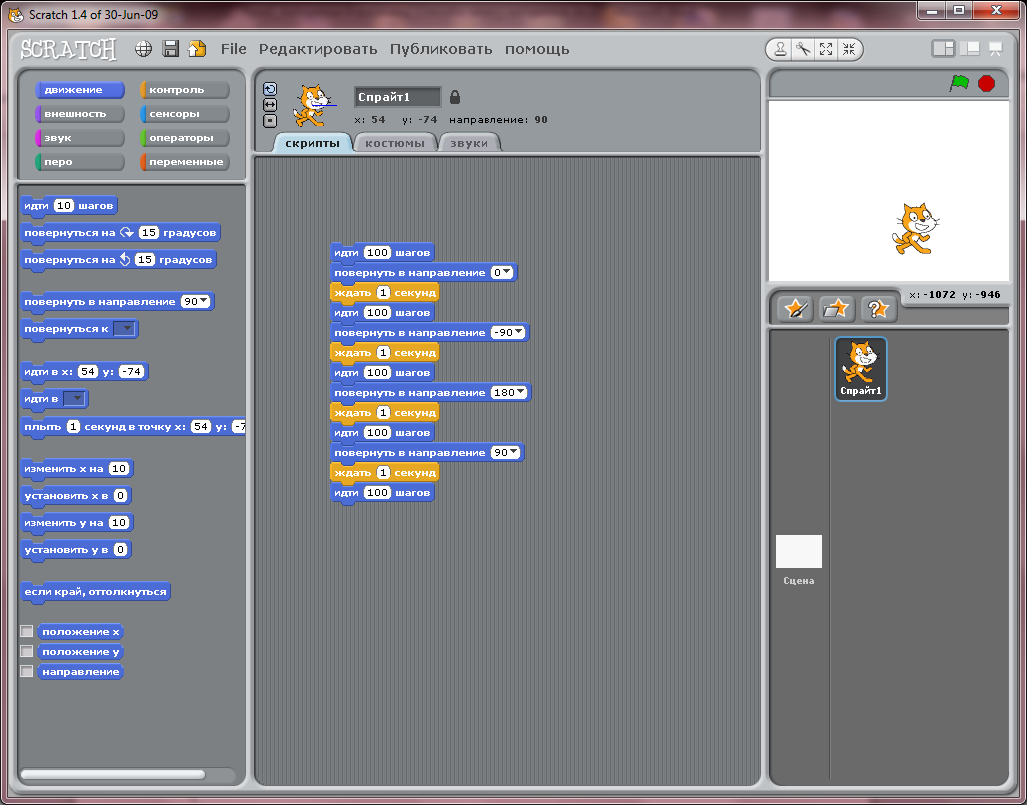This screenshot has height=805, width=1027.
Task: Click the green flag to start
Action: (x=960, y=83)
